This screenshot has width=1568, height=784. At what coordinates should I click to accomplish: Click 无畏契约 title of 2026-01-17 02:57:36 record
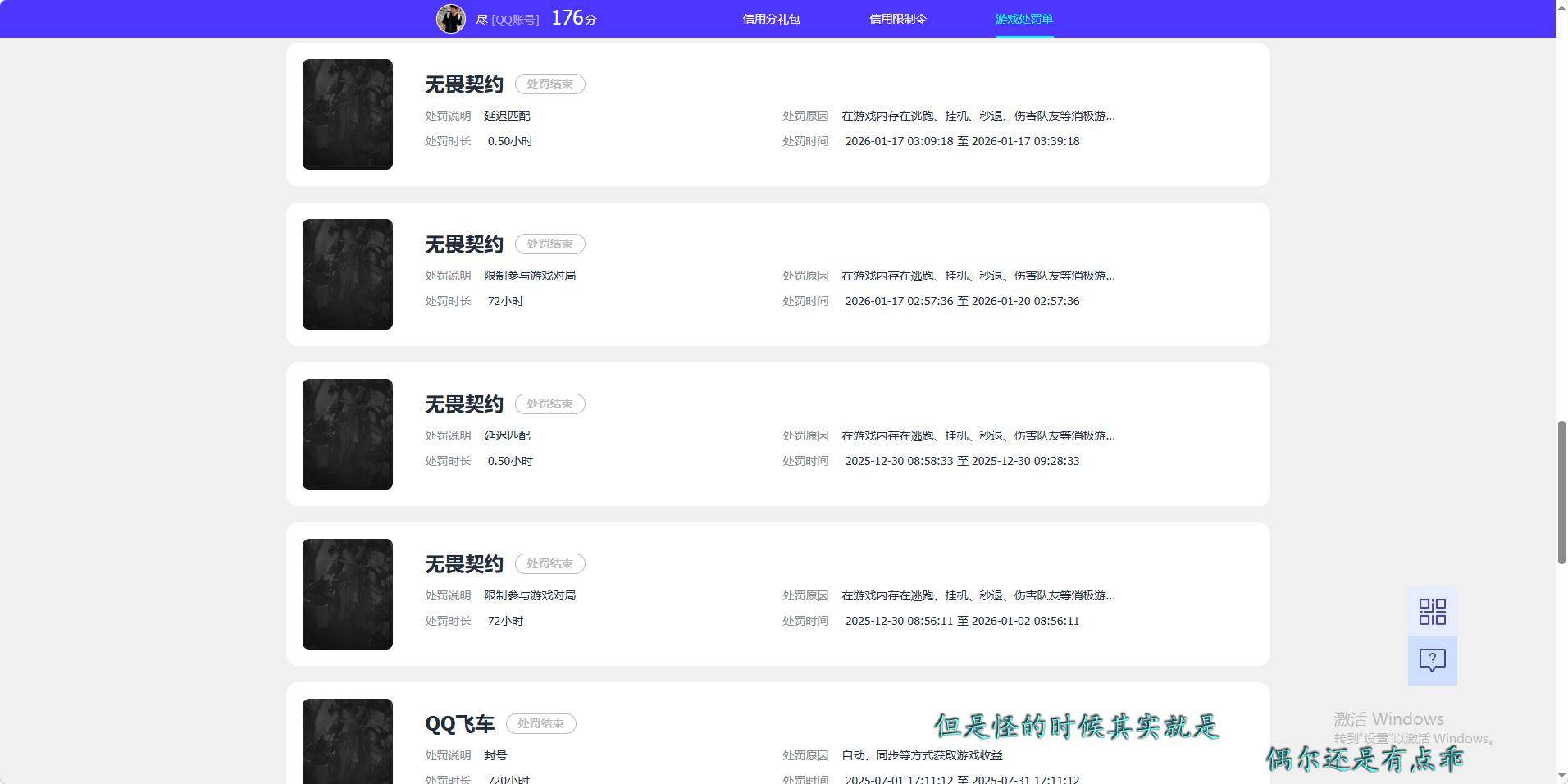click(x=464, y=244)
